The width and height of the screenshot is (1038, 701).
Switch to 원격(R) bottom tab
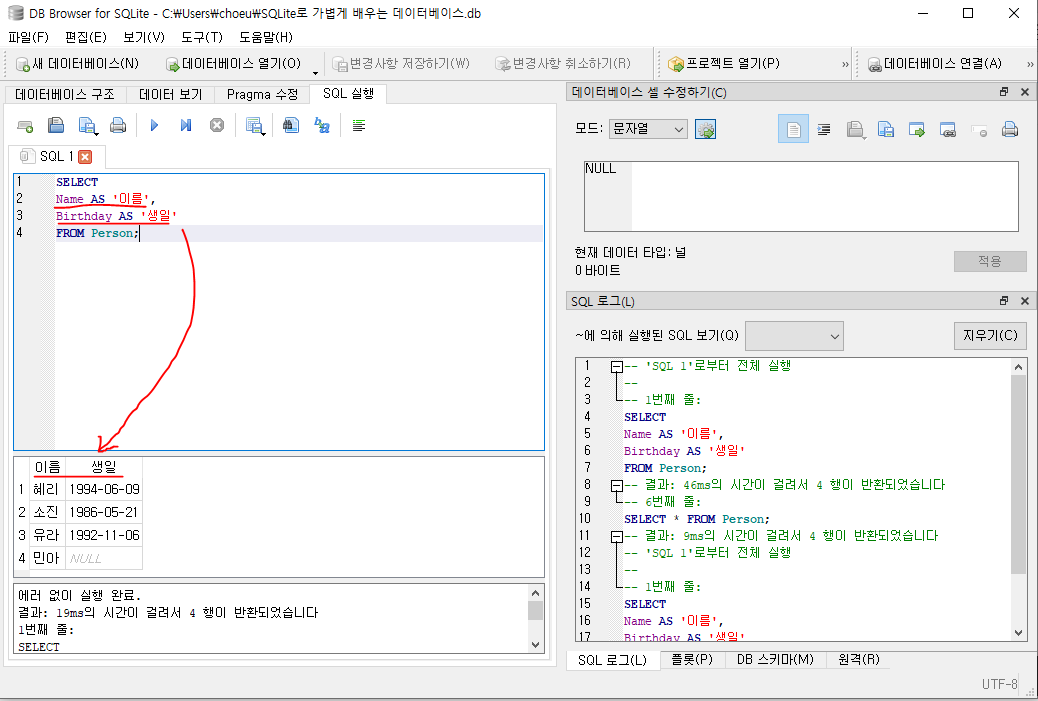tap(859, 660)
